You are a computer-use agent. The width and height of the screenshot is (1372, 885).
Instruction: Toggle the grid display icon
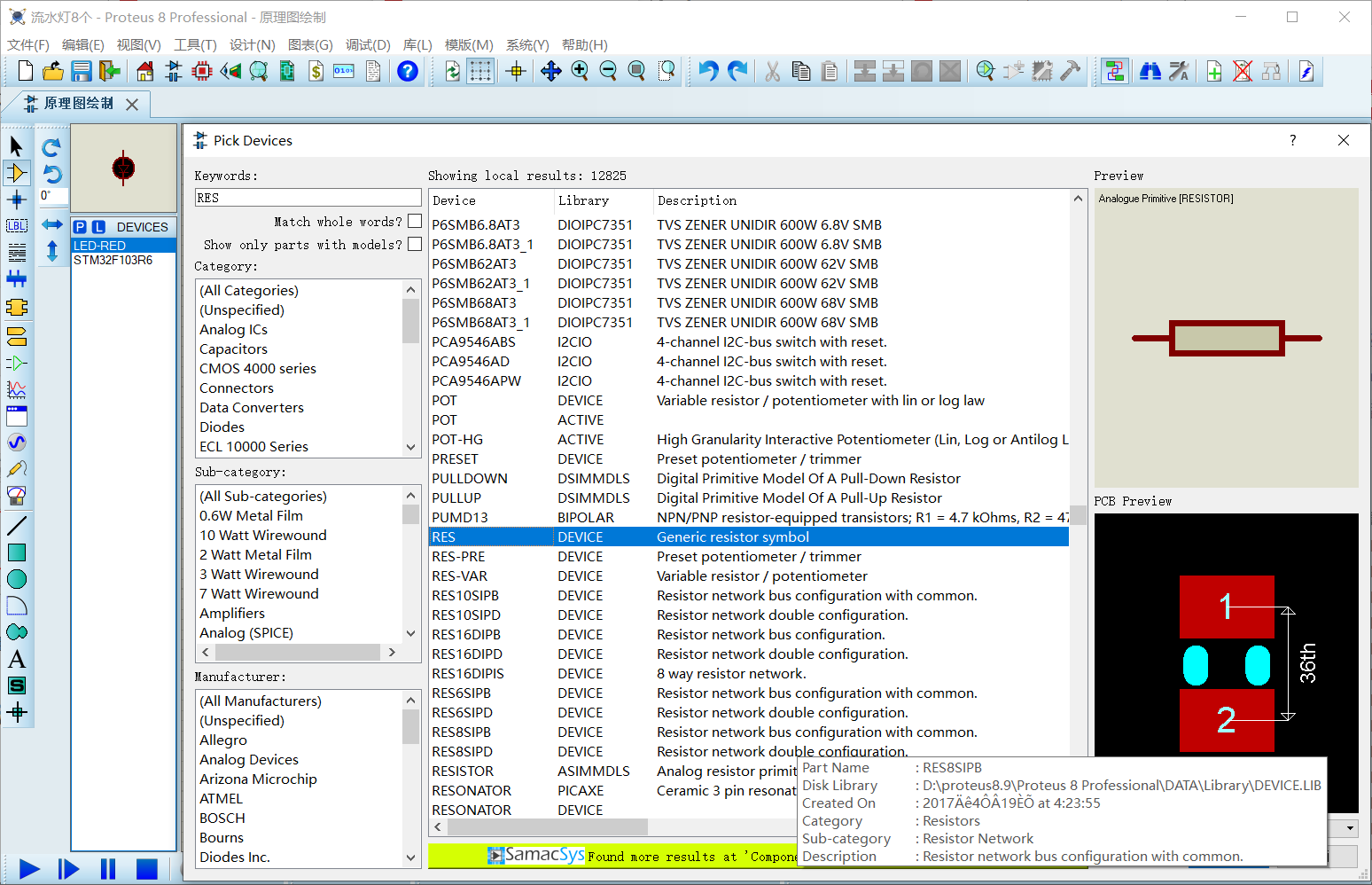pos(480,71)
